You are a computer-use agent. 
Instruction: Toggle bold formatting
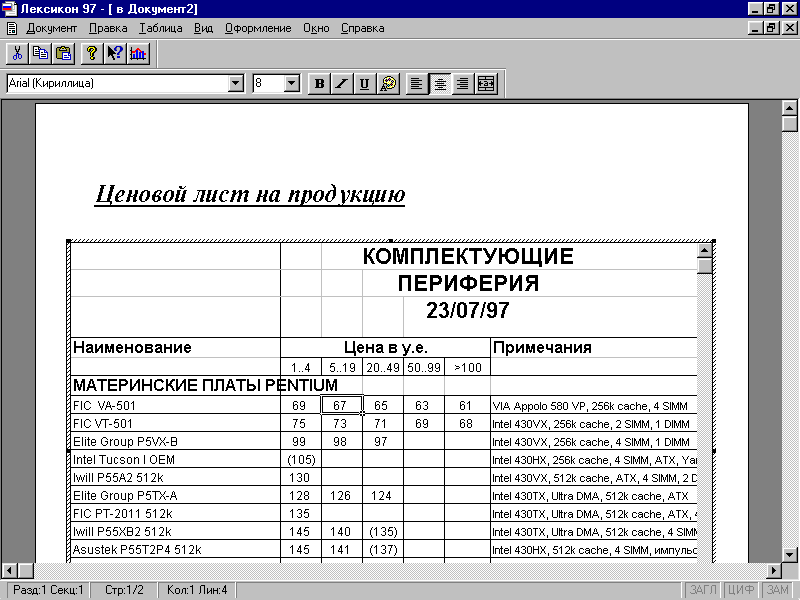(x=319, y=83)
